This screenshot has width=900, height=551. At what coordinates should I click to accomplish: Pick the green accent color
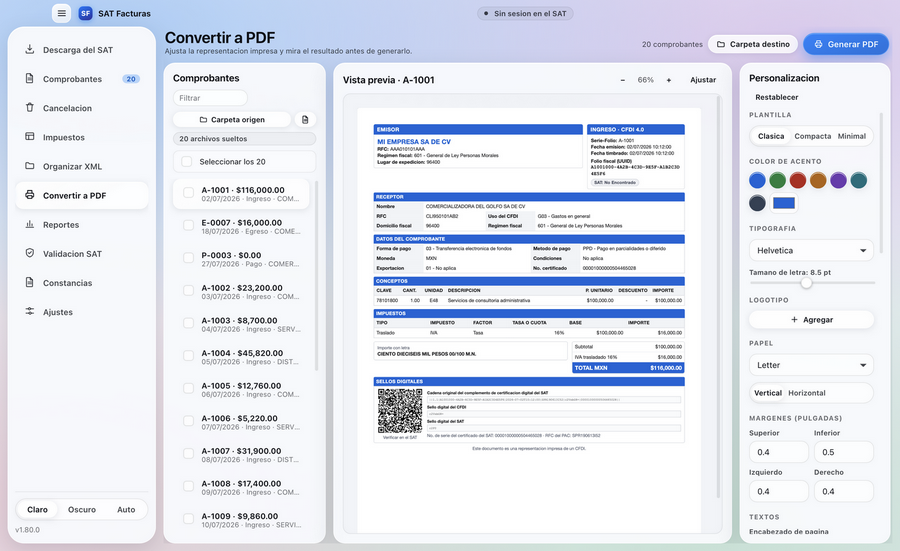(777, 180)
